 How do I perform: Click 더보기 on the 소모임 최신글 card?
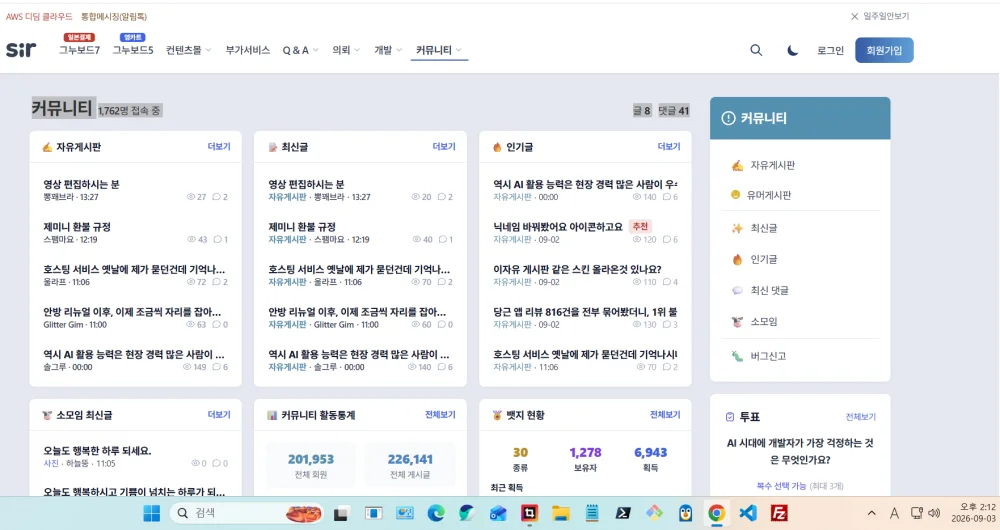219,415
